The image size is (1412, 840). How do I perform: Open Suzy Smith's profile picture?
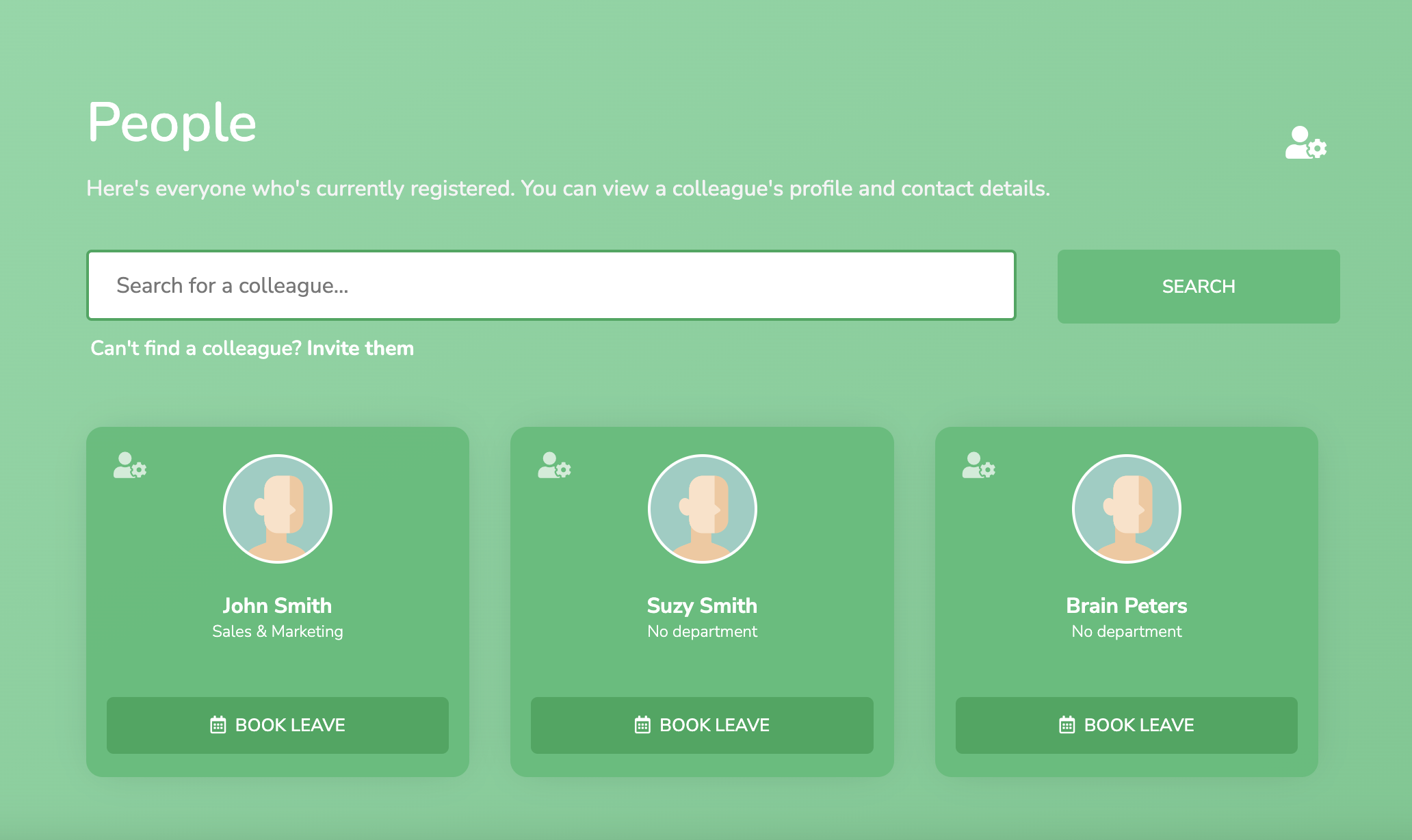(x=702, y=509)
